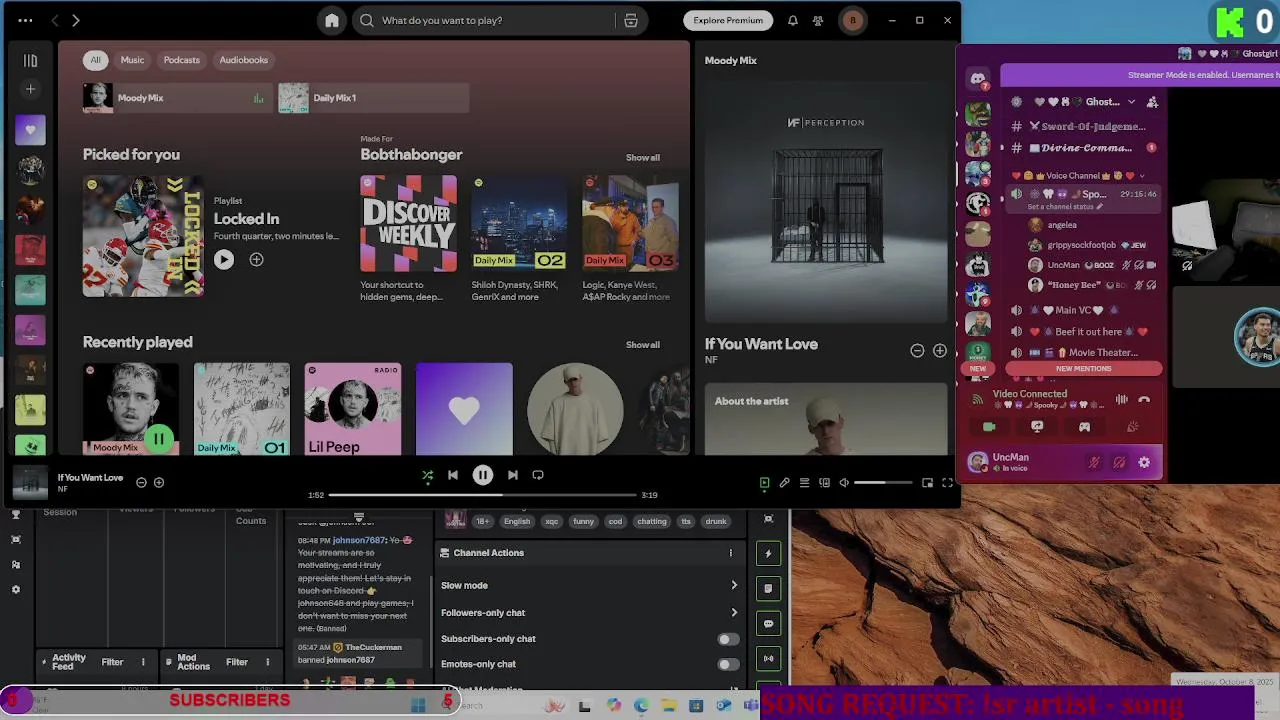Create playlist with sidebar plus icon
The height and width of the screenshot is (720, 1280).
pyautogui.click(x=30, y=90)
